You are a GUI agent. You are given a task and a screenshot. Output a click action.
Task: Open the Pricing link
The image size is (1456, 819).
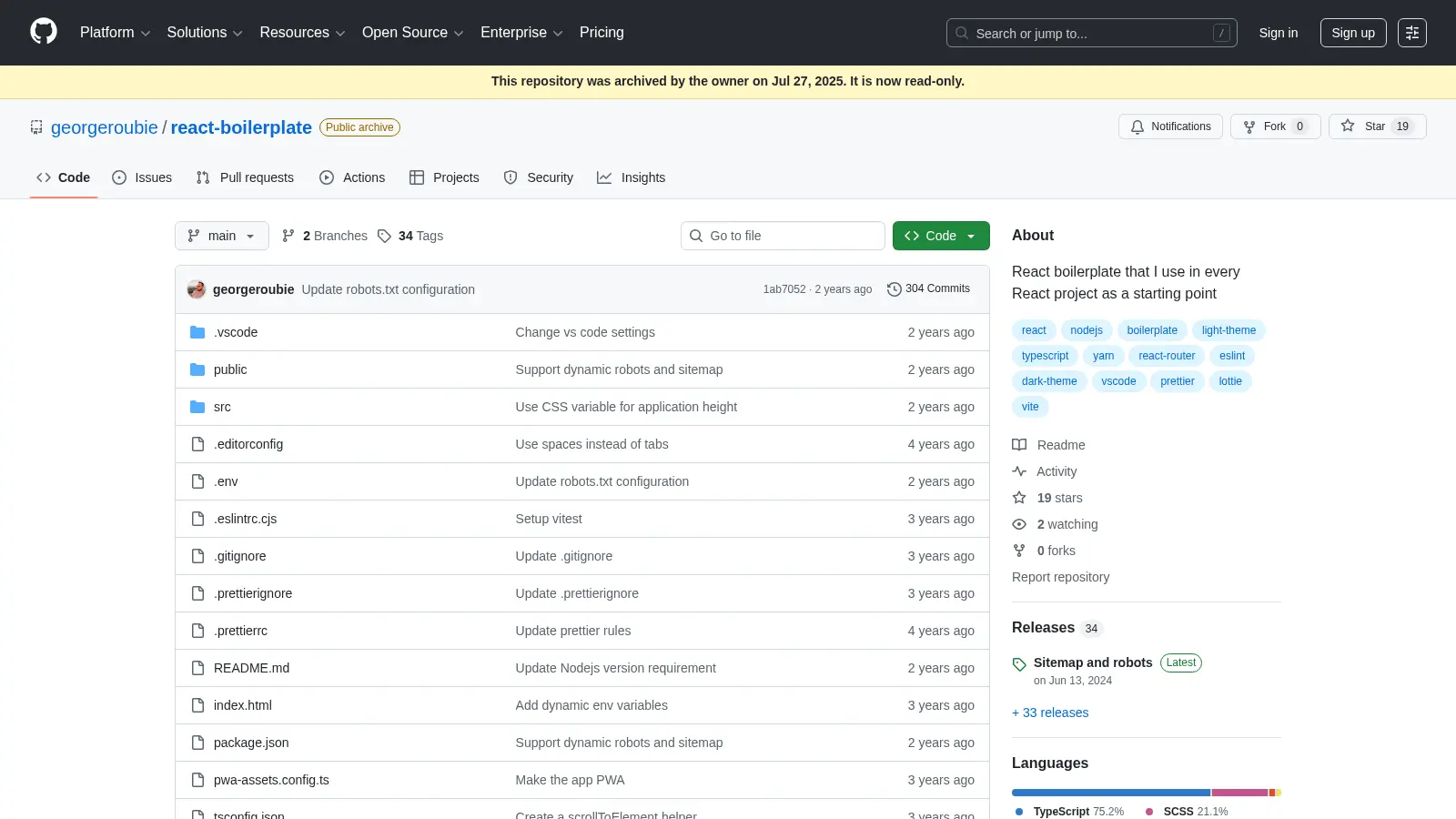pos(602,33)
